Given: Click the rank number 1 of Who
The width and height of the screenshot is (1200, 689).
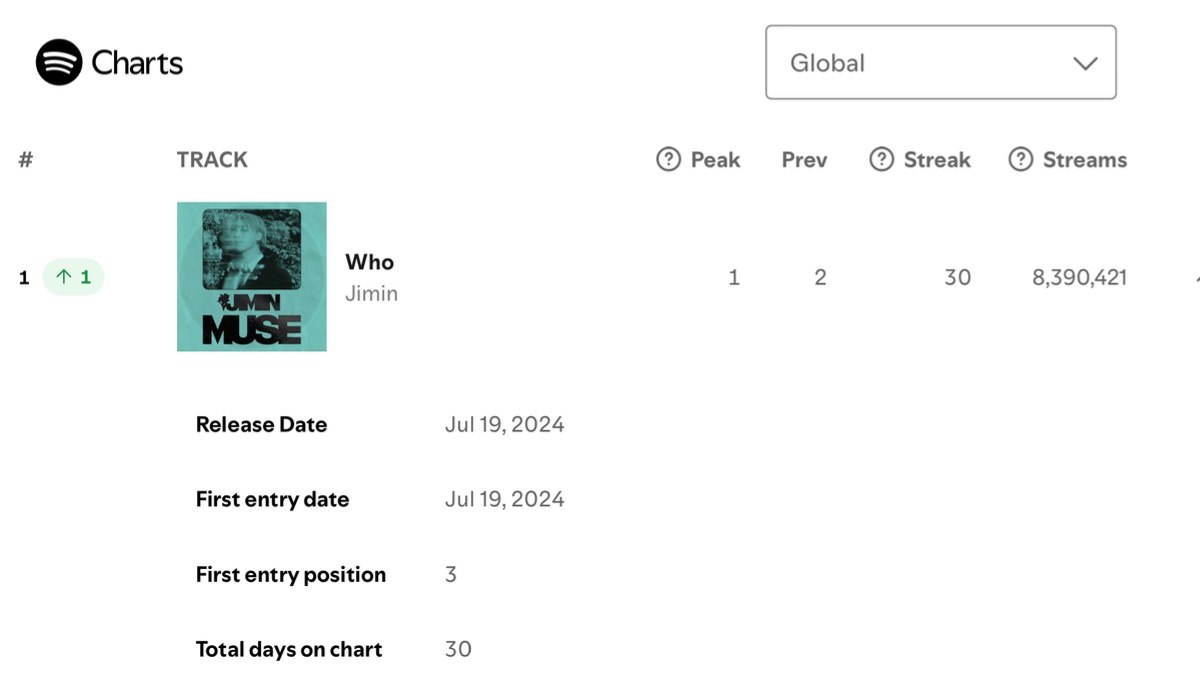Looking at the screenshot, I should click(25, 278).
